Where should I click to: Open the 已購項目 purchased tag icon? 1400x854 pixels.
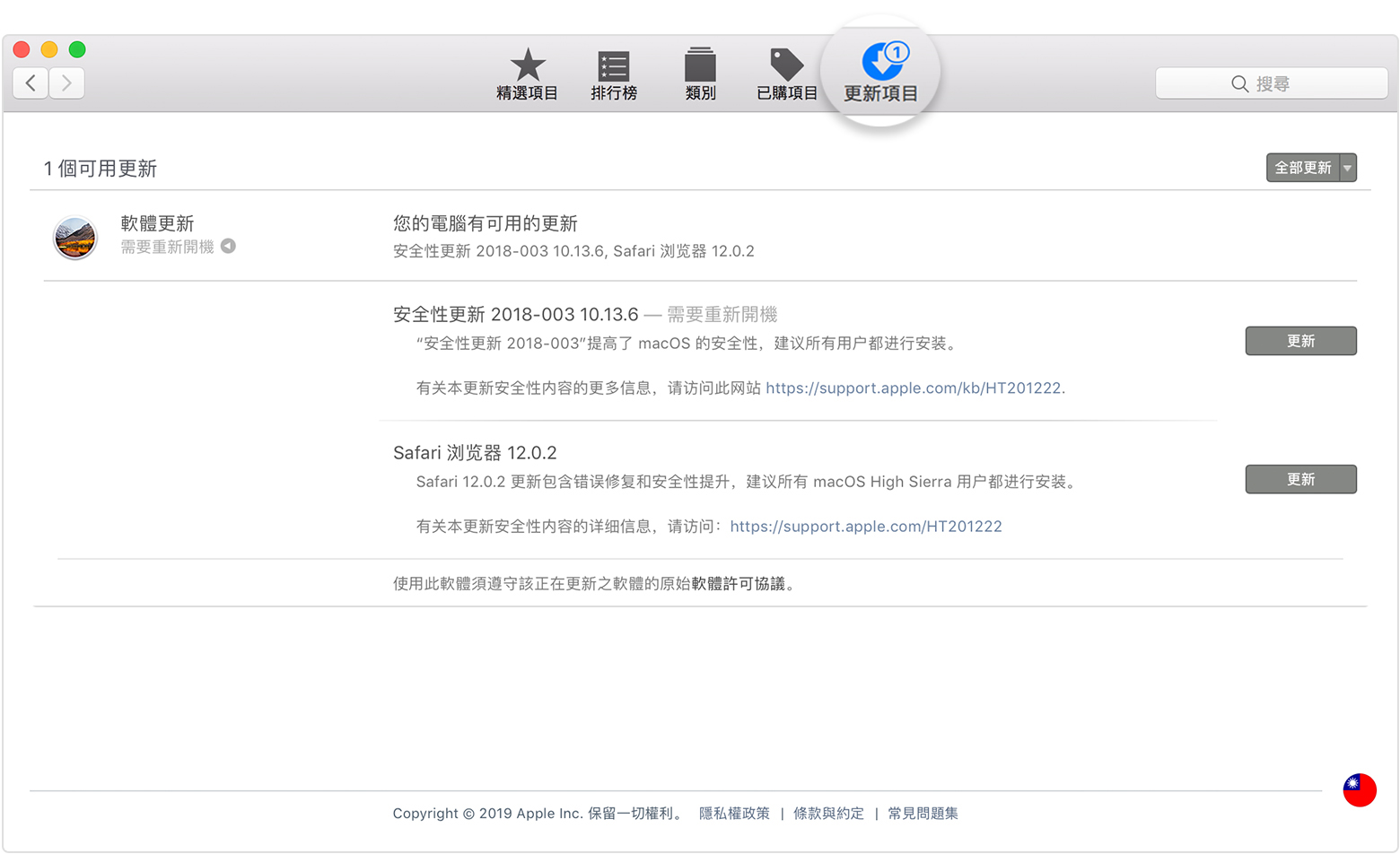786,65
